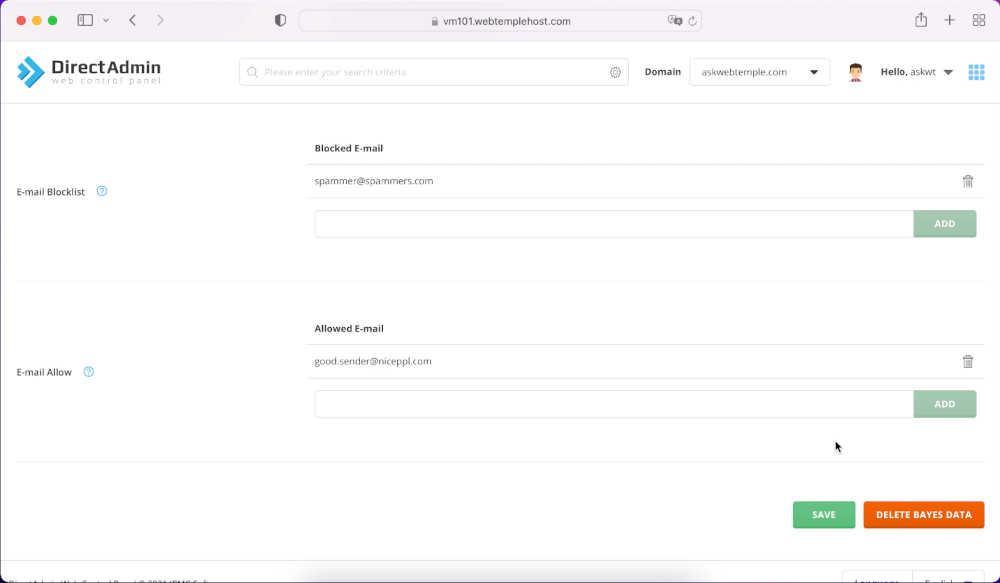Delete spammer@spammers.com with trash icon
The width and height of the screenshot is (1000, 583).
pyautogui.click(x=967, y=181)
